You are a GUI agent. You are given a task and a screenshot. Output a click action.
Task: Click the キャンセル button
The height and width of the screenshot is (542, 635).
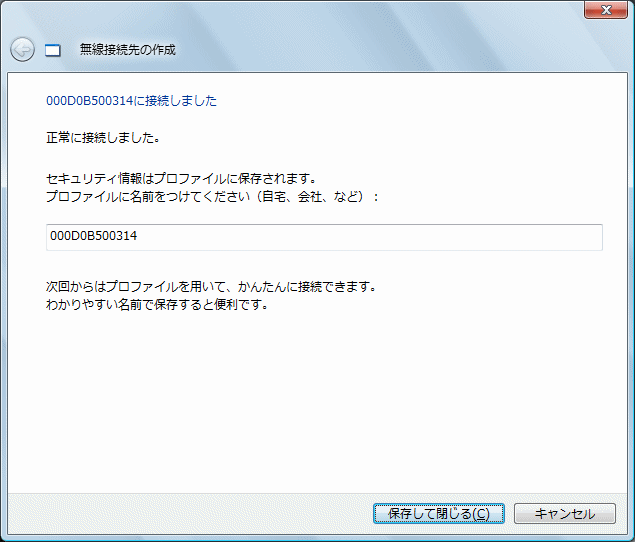pos(565,514)
